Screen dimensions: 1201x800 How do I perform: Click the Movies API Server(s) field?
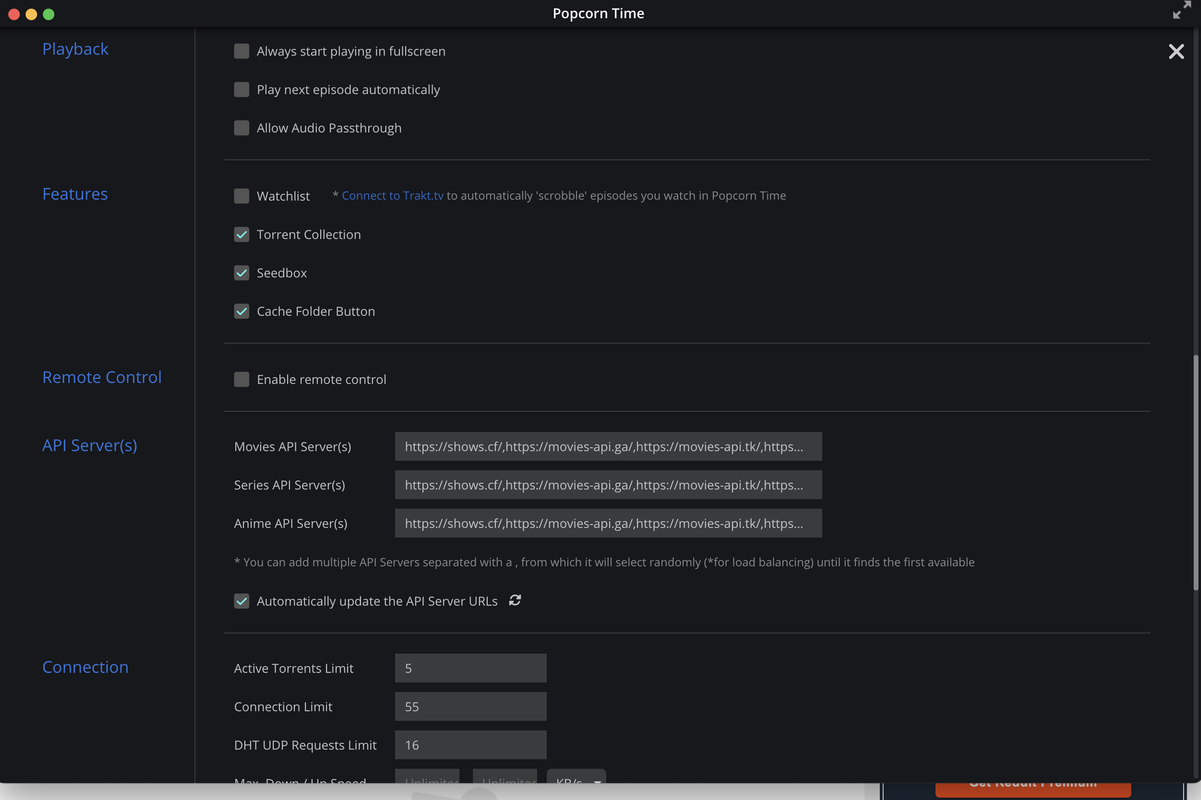608,447
